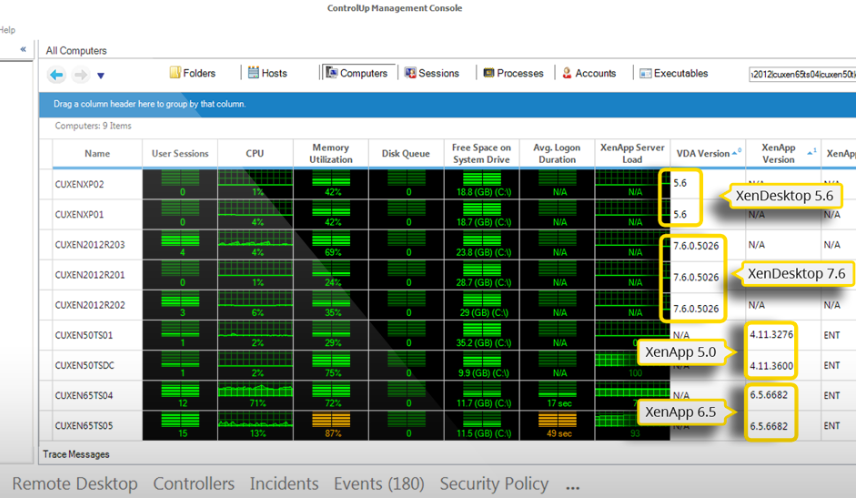856x498 pixels.
Task: Click CUXEN50TSDC memory 75% cell
Action: click(x=331, y=365)
